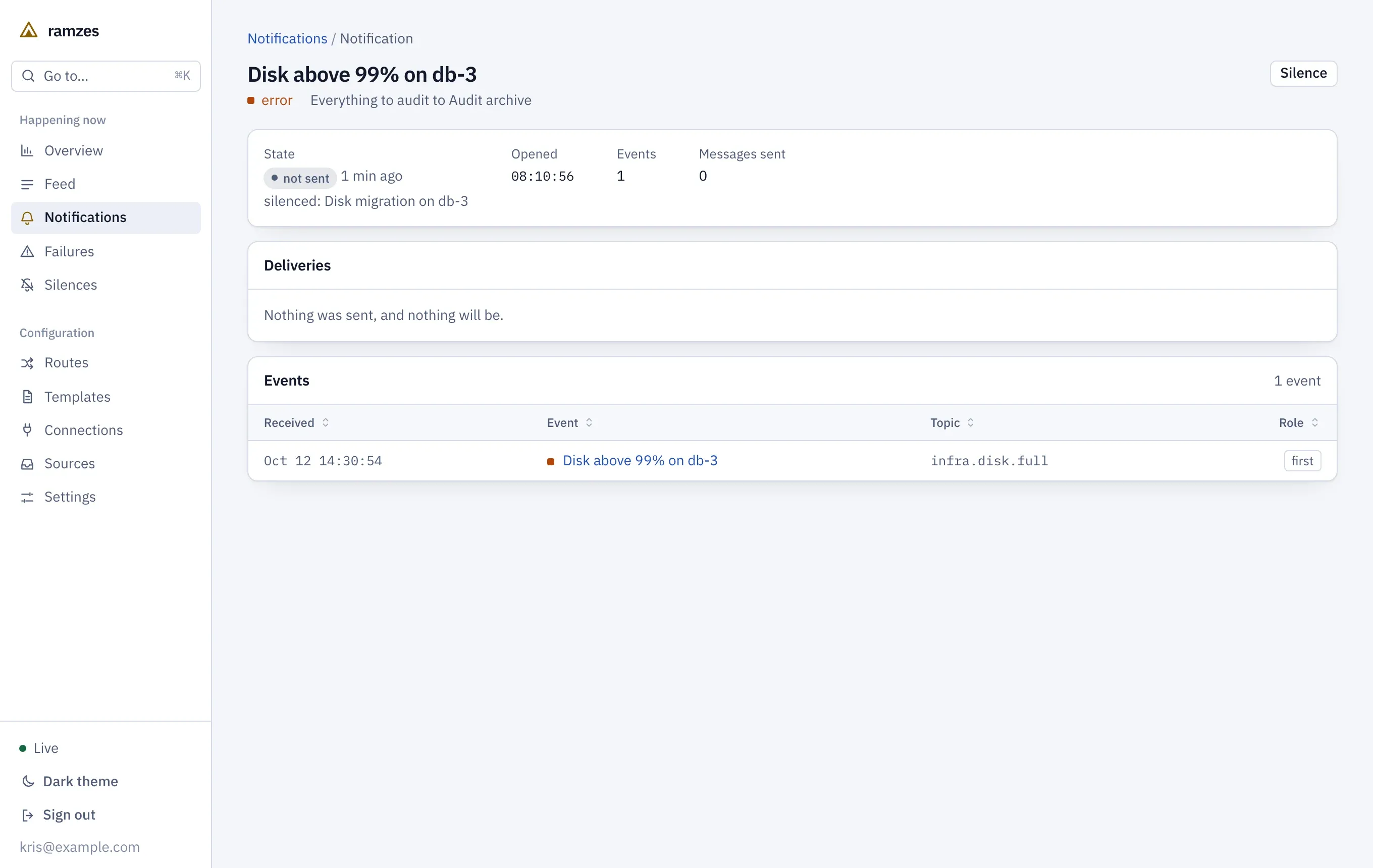Click the infra.disk.full topic cell

click(x=989, y=461)
